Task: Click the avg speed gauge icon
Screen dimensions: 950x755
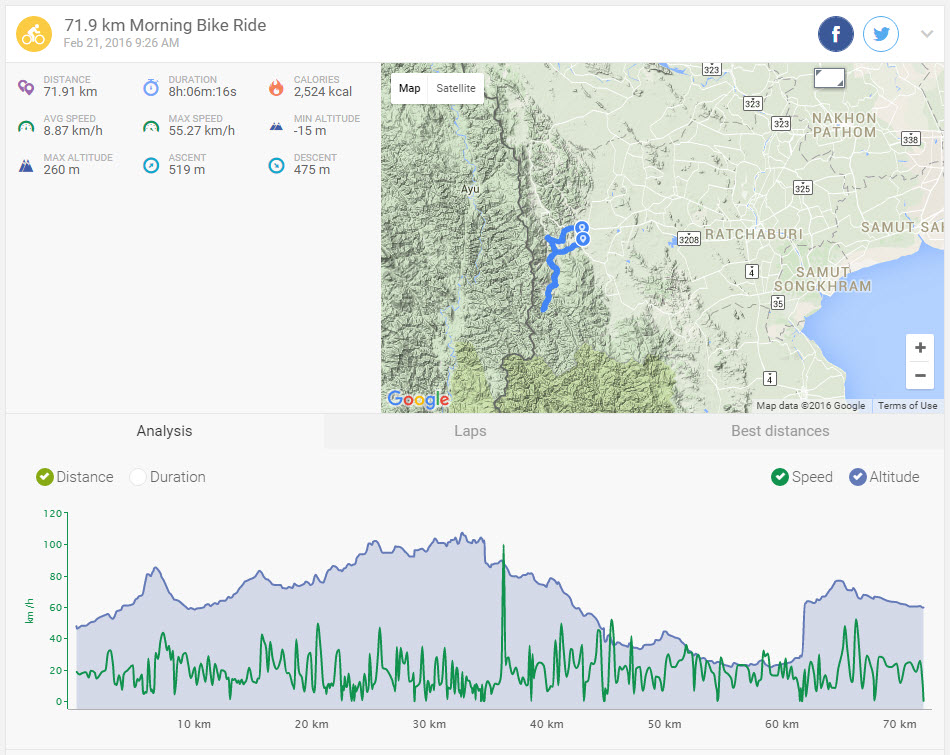Action: (x=25, y=127)
